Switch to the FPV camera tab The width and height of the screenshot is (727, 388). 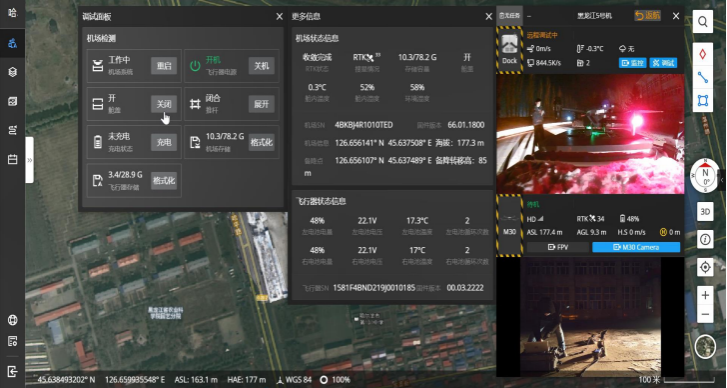[x=558, y=247]
